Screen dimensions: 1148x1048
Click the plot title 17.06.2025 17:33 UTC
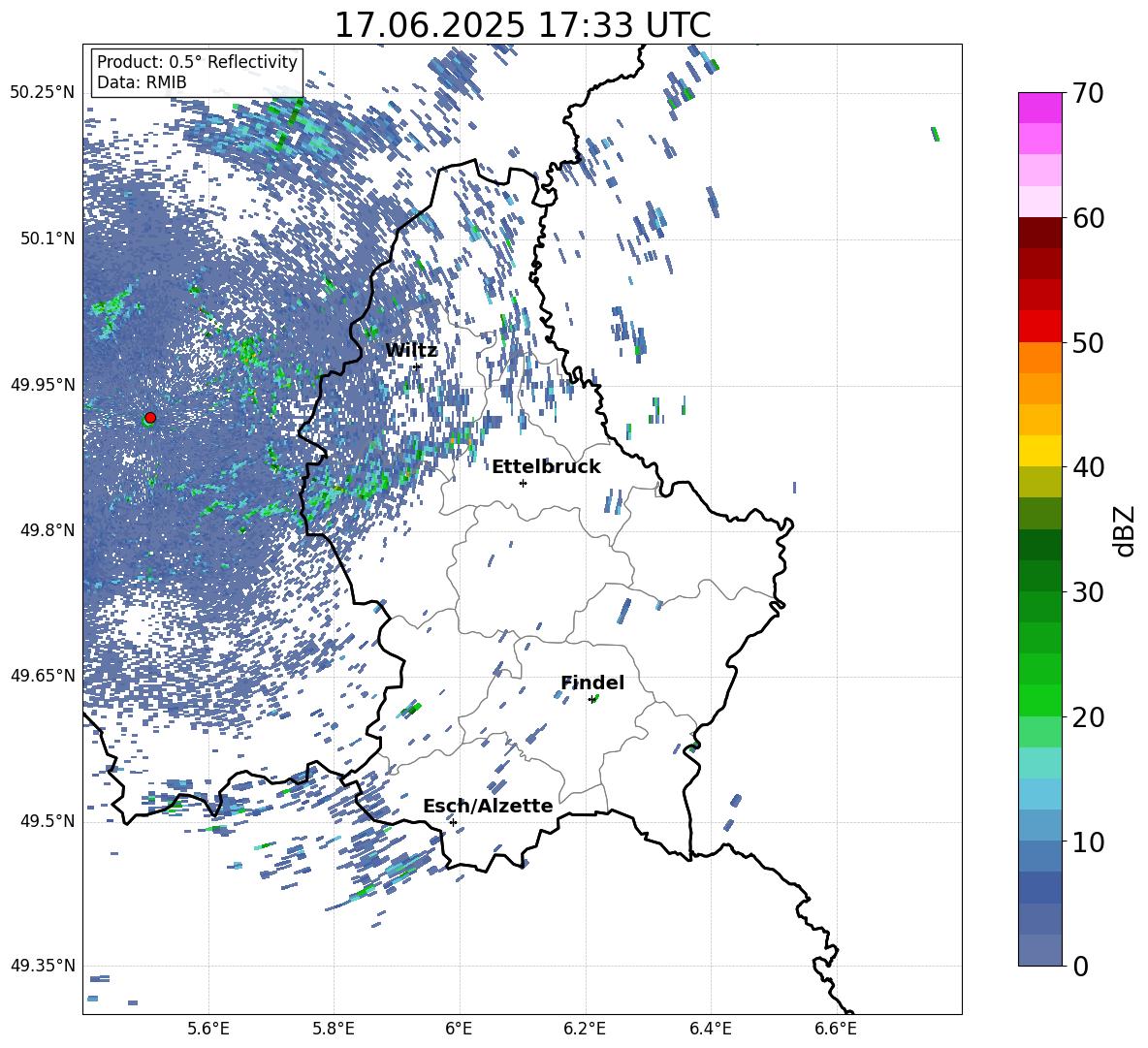523,25
